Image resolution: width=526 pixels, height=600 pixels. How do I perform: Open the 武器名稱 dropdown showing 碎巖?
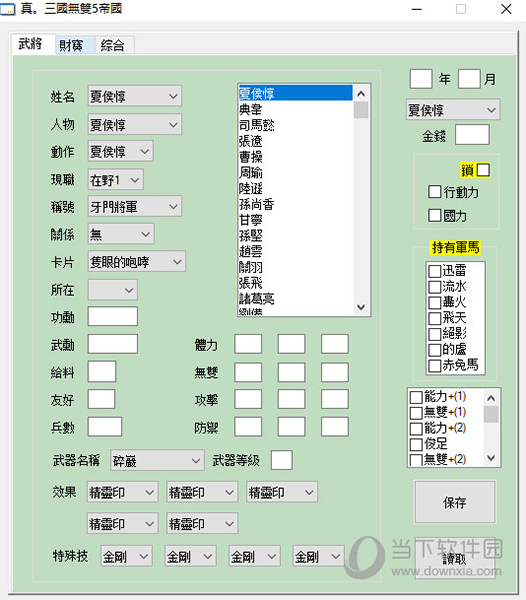[x=157, y=460]
